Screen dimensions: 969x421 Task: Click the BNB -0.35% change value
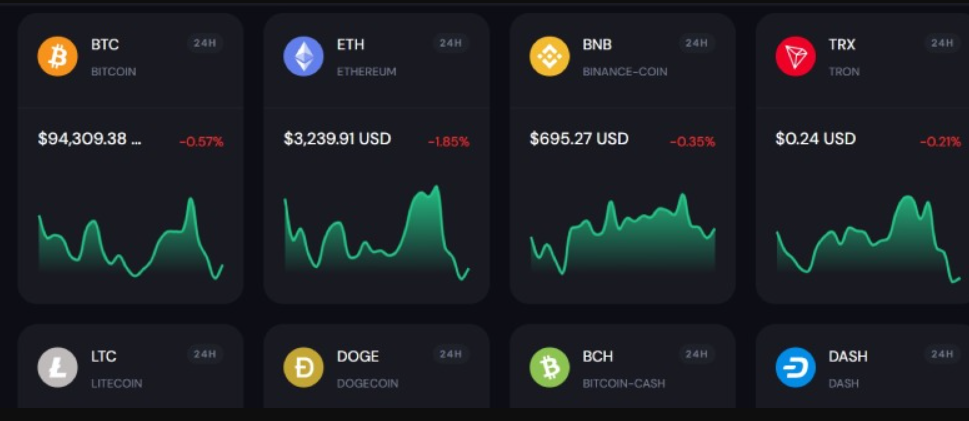(x=692, y=142)
